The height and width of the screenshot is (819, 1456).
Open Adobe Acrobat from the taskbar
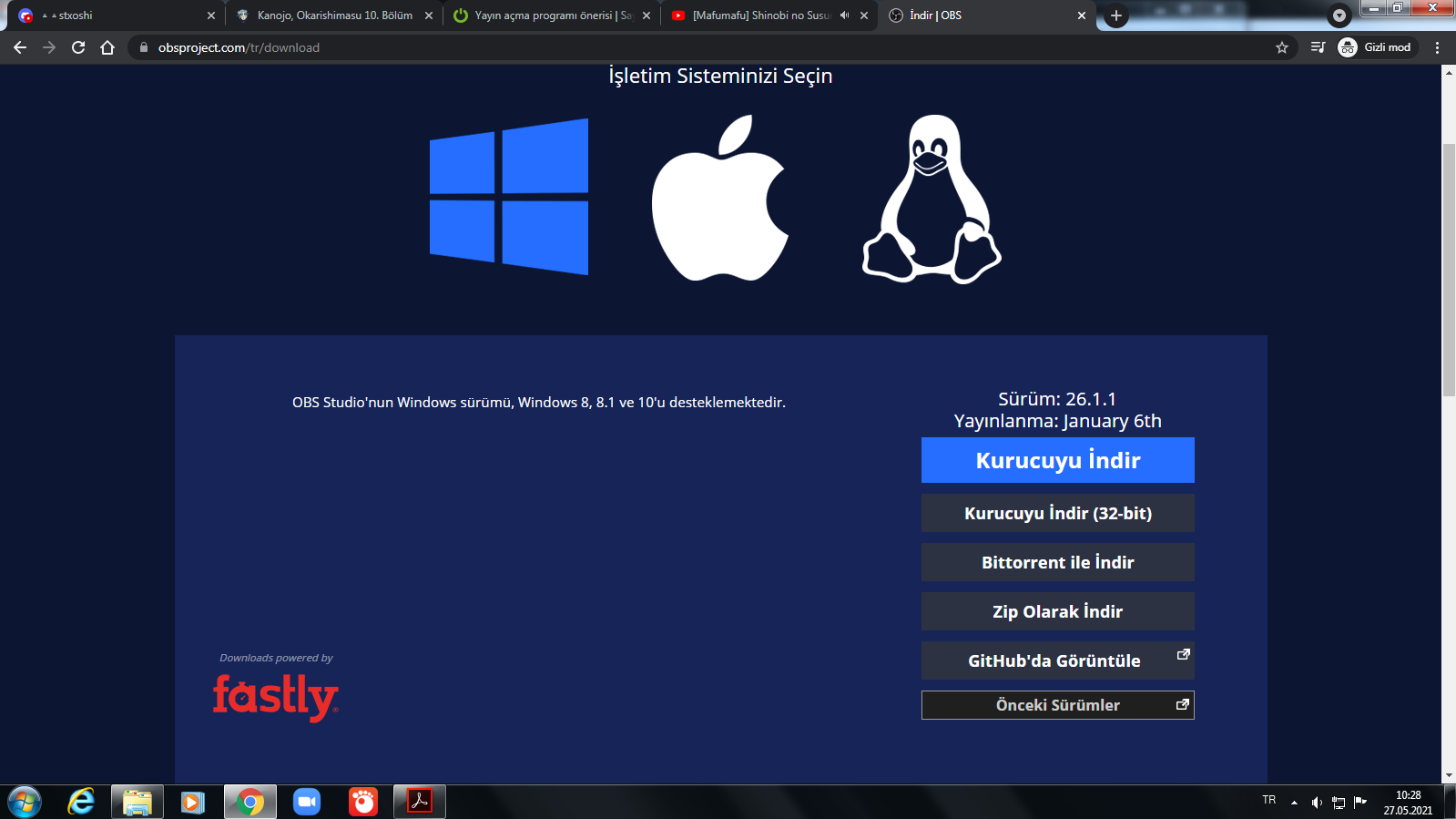pyautogui.click(x=420, y=802)
